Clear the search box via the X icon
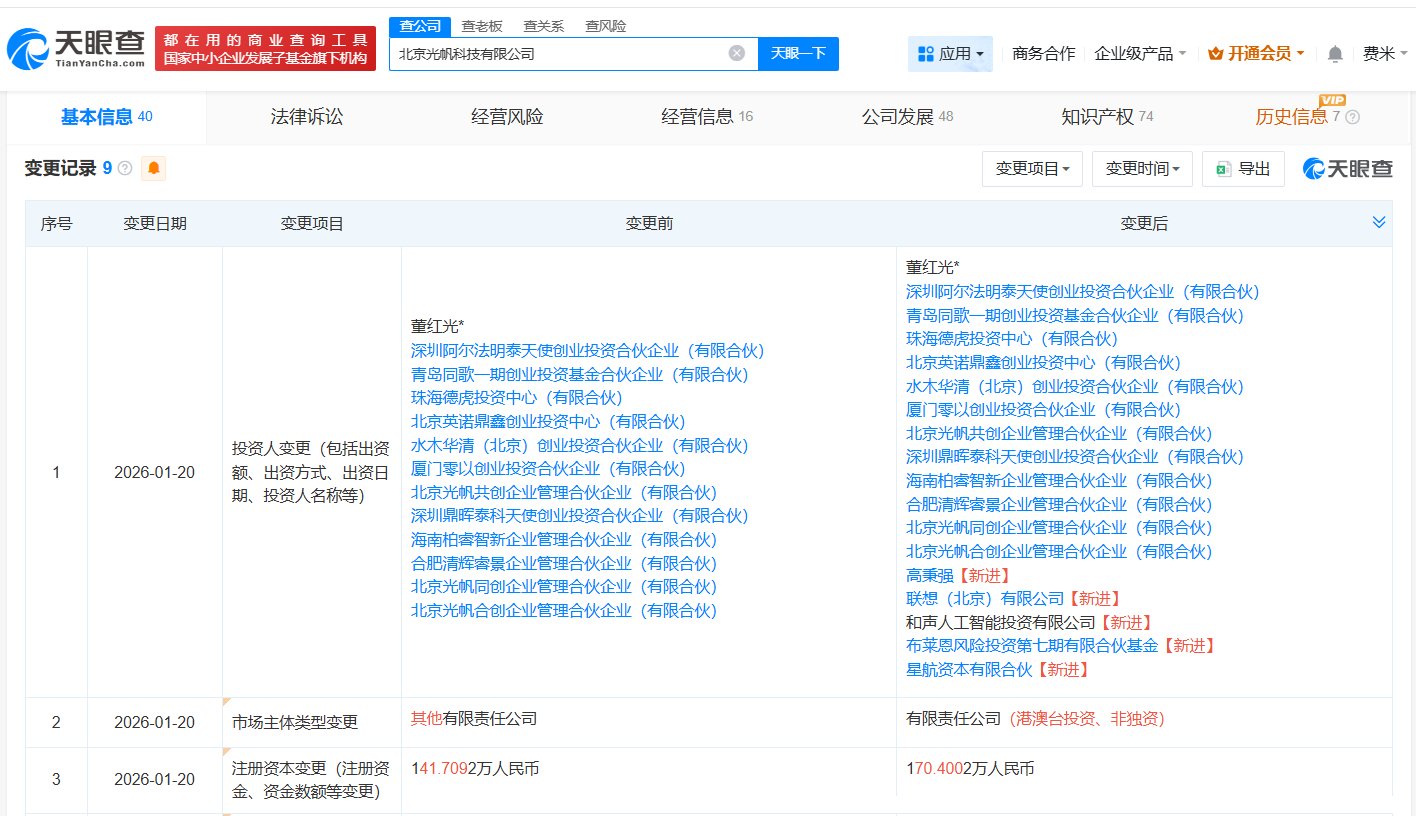Viewport: 1416px width, 816px height. point(737,53)
